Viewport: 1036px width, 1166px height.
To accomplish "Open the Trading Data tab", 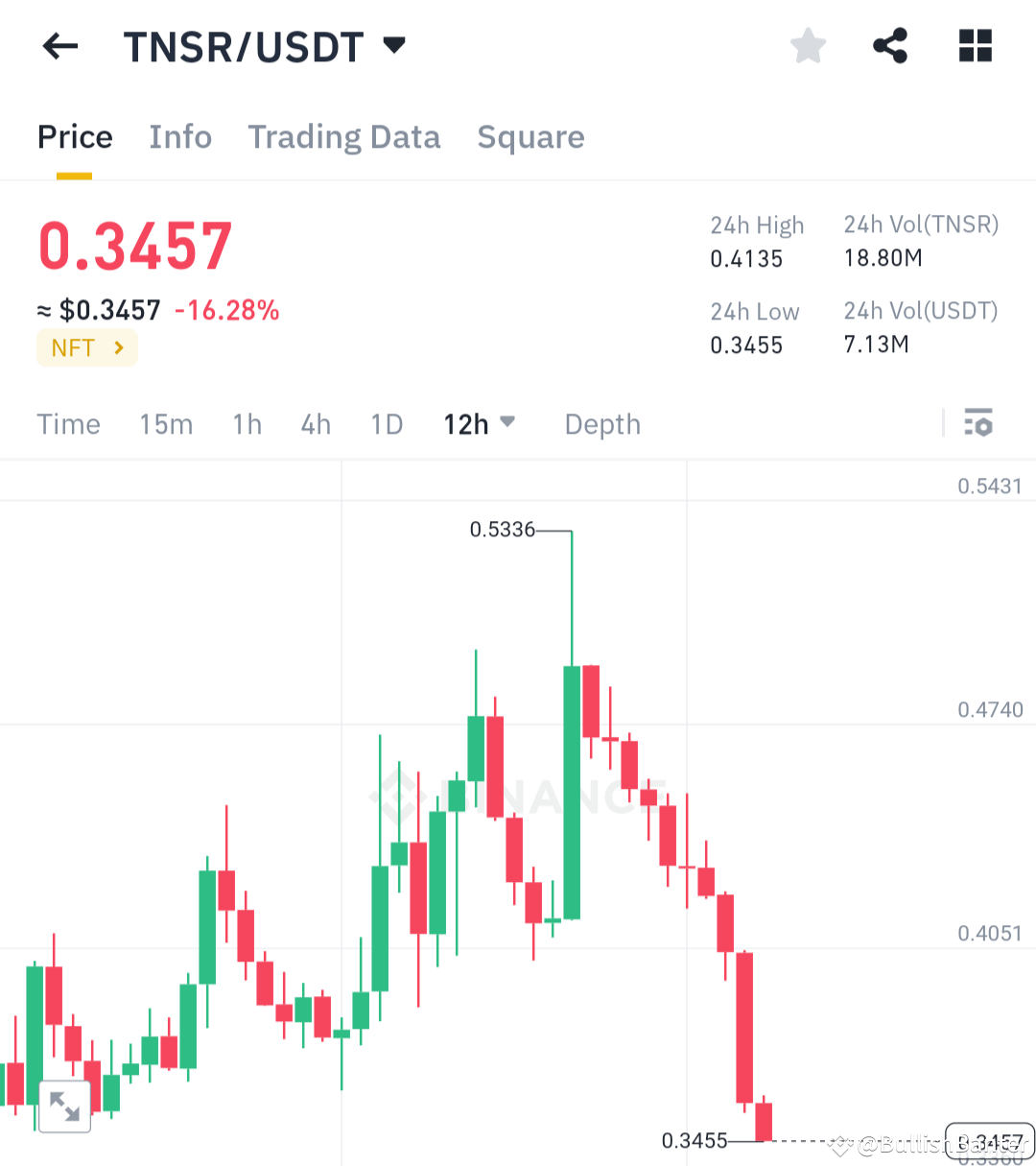I will pyautogui.click(x=343, y=136).
